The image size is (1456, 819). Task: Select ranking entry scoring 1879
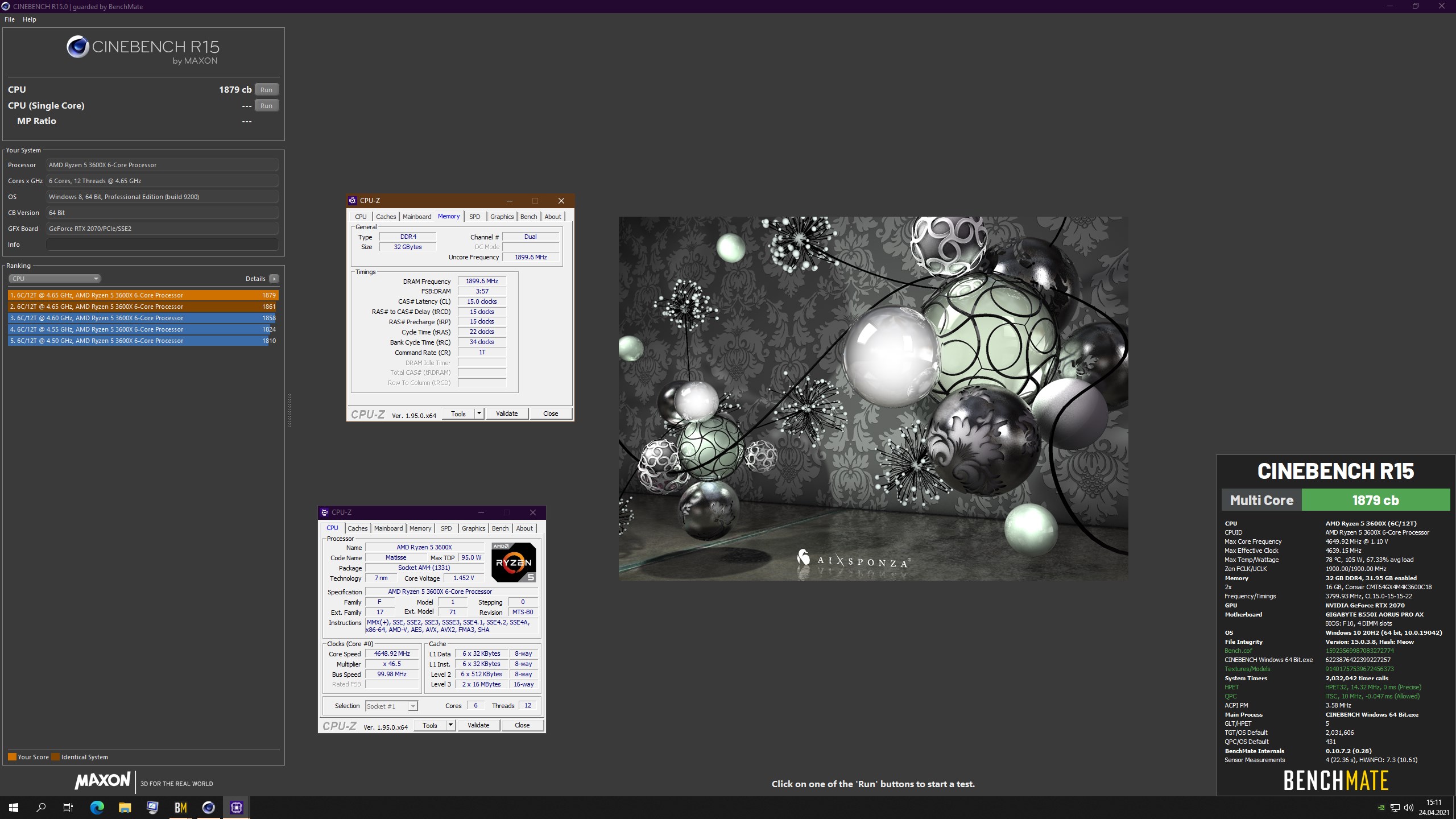click(143, 295)
